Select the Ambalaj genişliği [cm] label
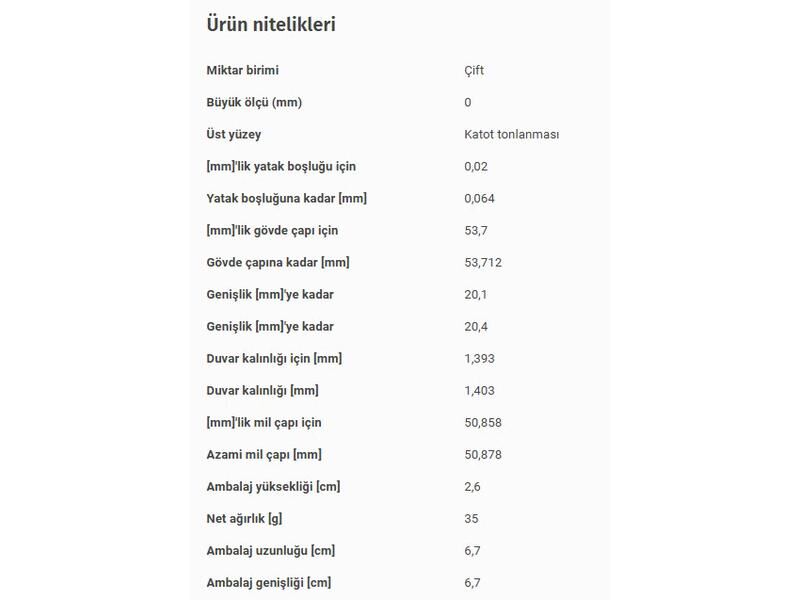Screen dimensions: 800x600 point(269,583)
